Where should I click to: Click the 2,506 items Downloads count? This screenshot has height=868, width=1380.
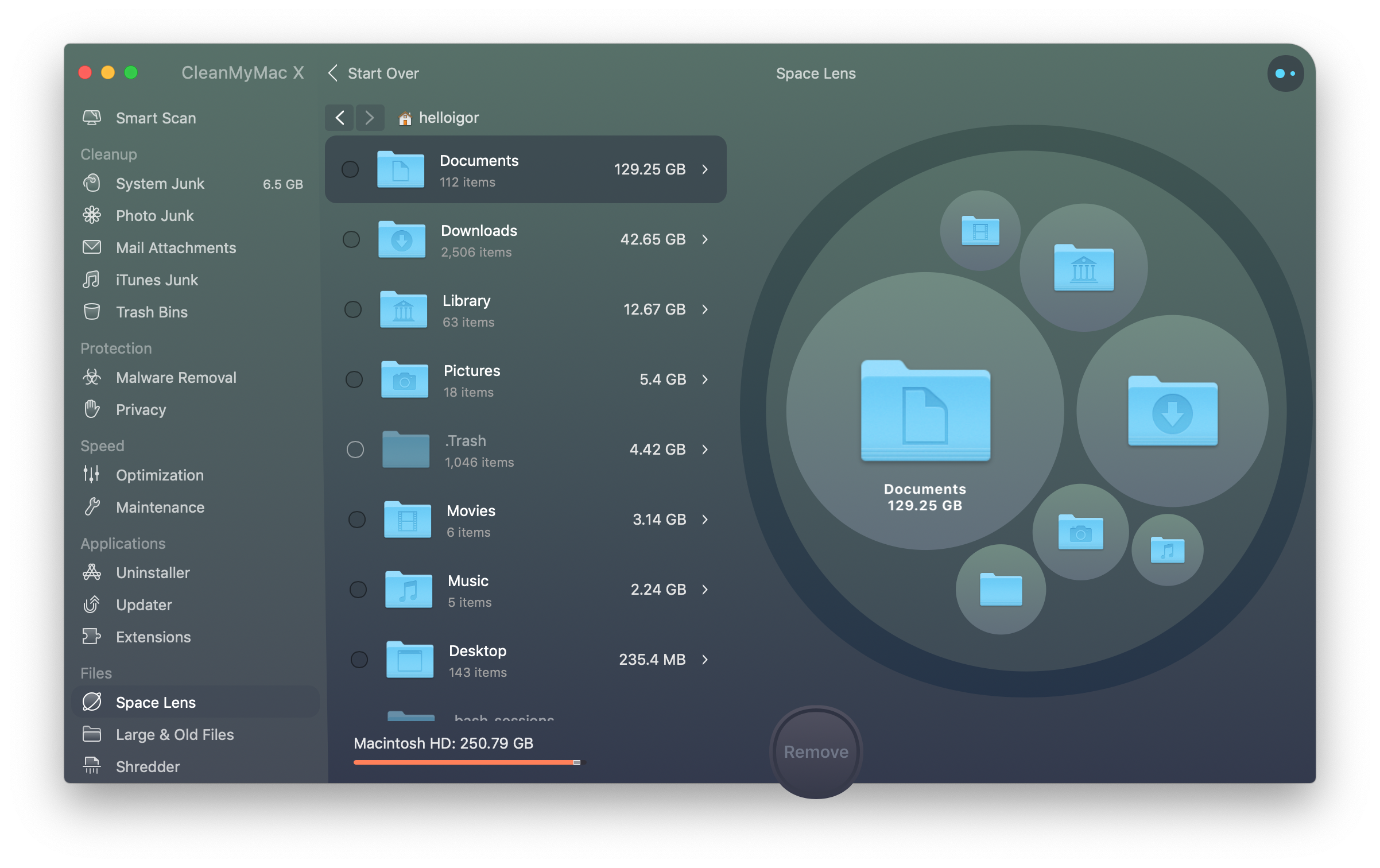tap(476, 252)
